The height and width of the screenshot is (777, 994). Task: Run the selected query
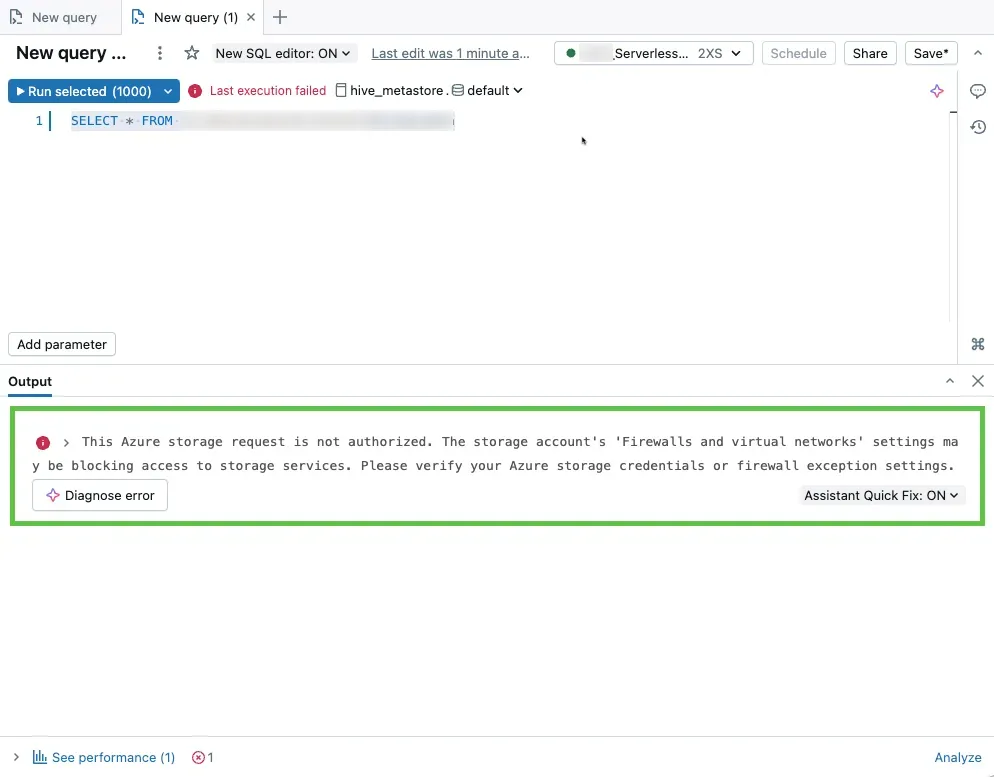[83, 91]
